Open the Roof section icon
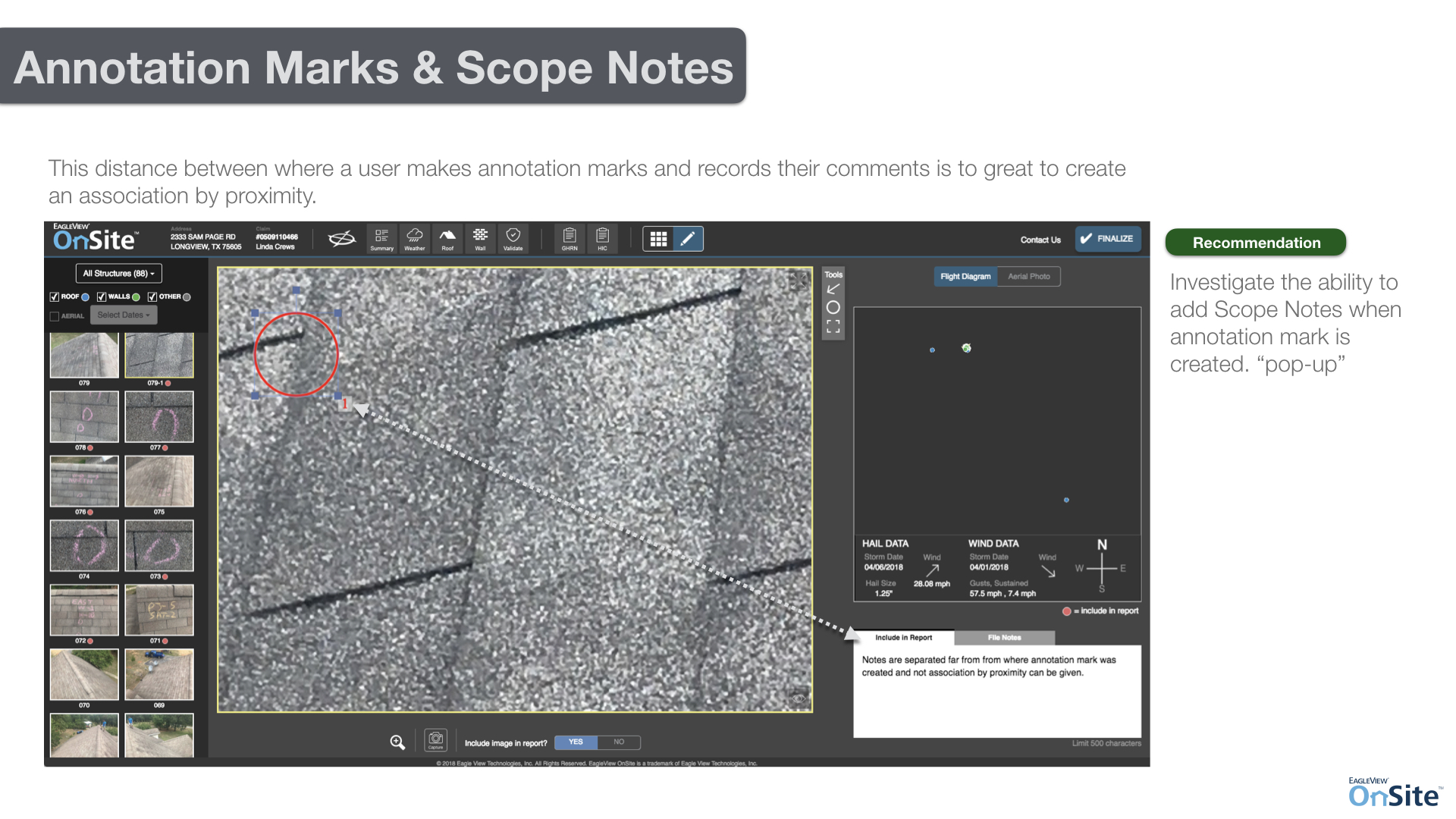This screenshot has height=819, width=1456. (447, 239)
